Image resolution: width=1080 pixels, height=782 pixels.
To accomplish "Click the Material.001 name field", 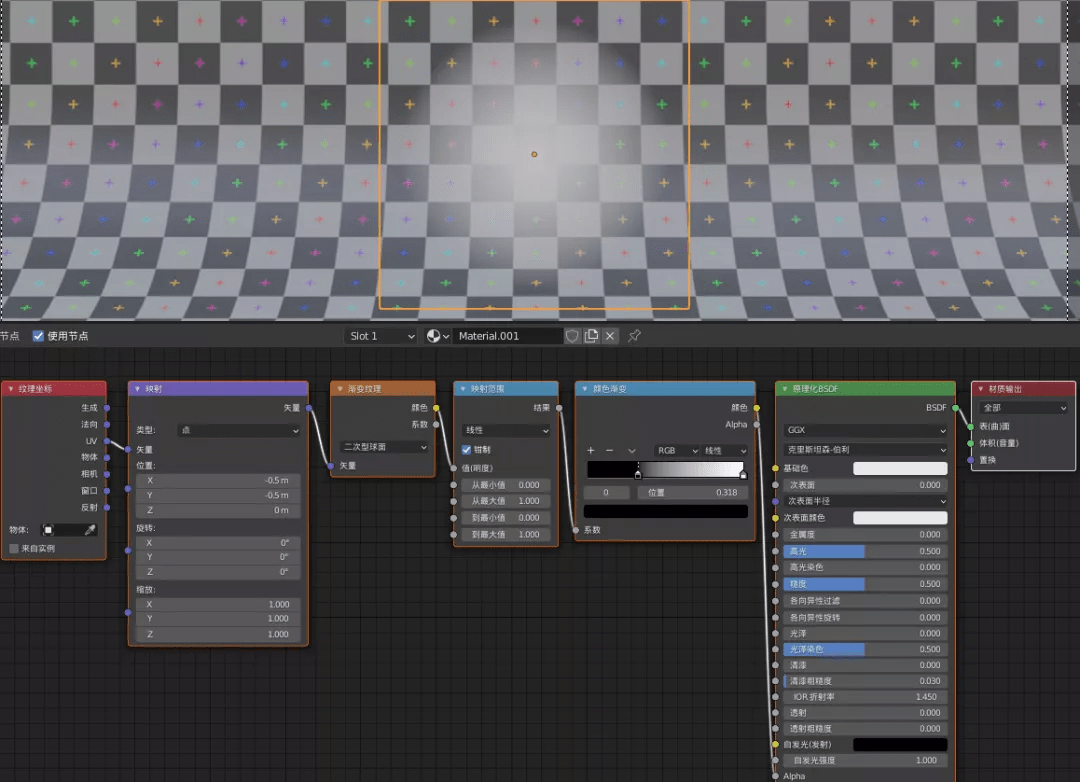I will (x=508, y=336).
